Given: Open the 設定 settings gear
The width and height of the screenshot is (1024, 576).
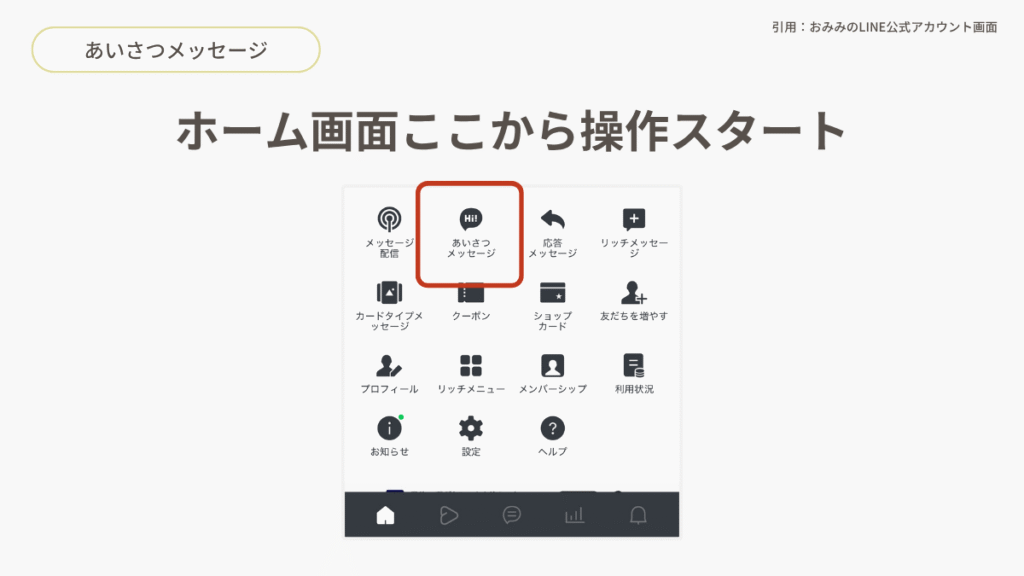Looking at the screenshot, I should (x=471, y=429).
